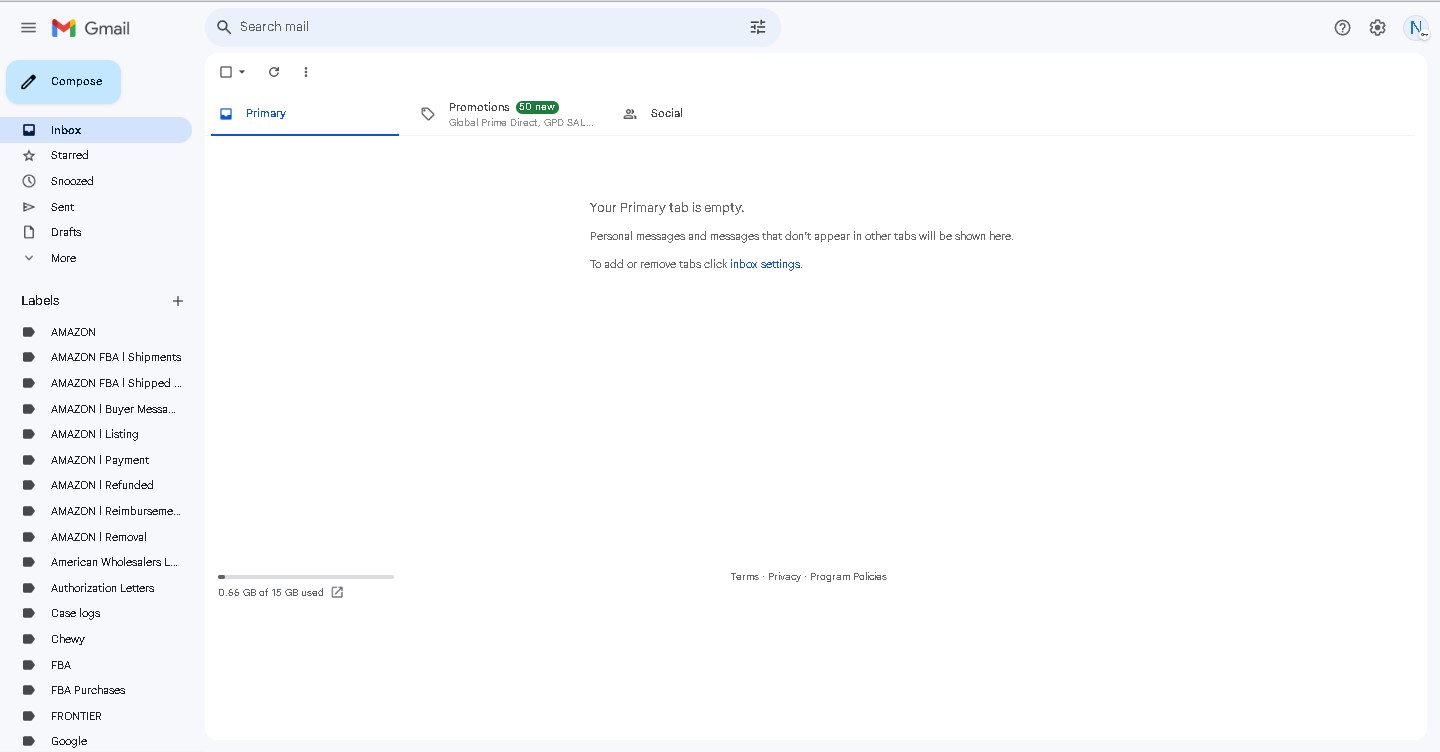Refresh the inbox

click(274, 72)
